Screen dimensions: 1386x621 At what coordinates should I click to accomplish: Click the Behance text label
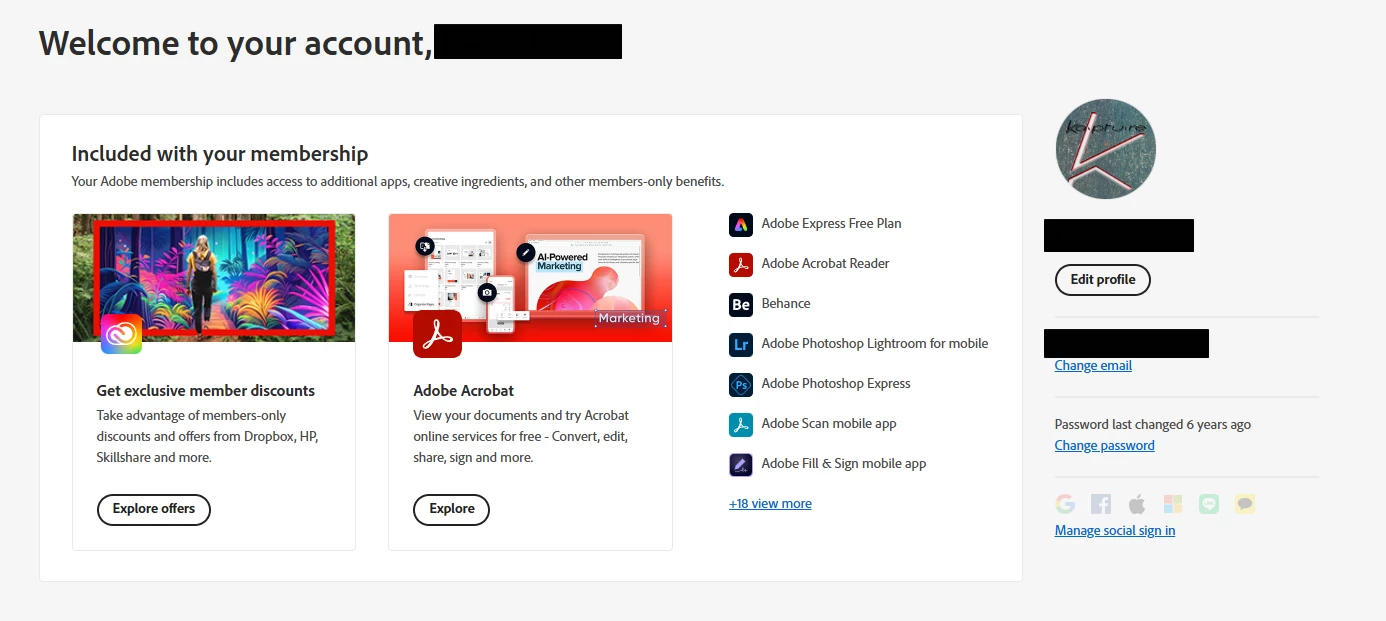coord(786,304)
